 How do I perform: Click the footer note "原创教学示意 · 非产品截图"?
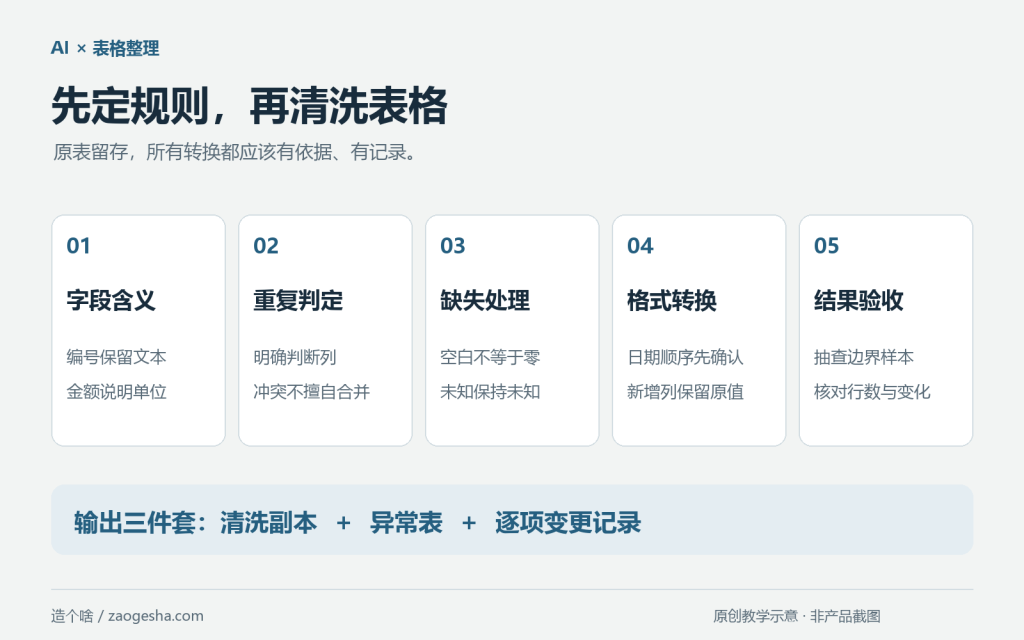(x=797, y=616)
